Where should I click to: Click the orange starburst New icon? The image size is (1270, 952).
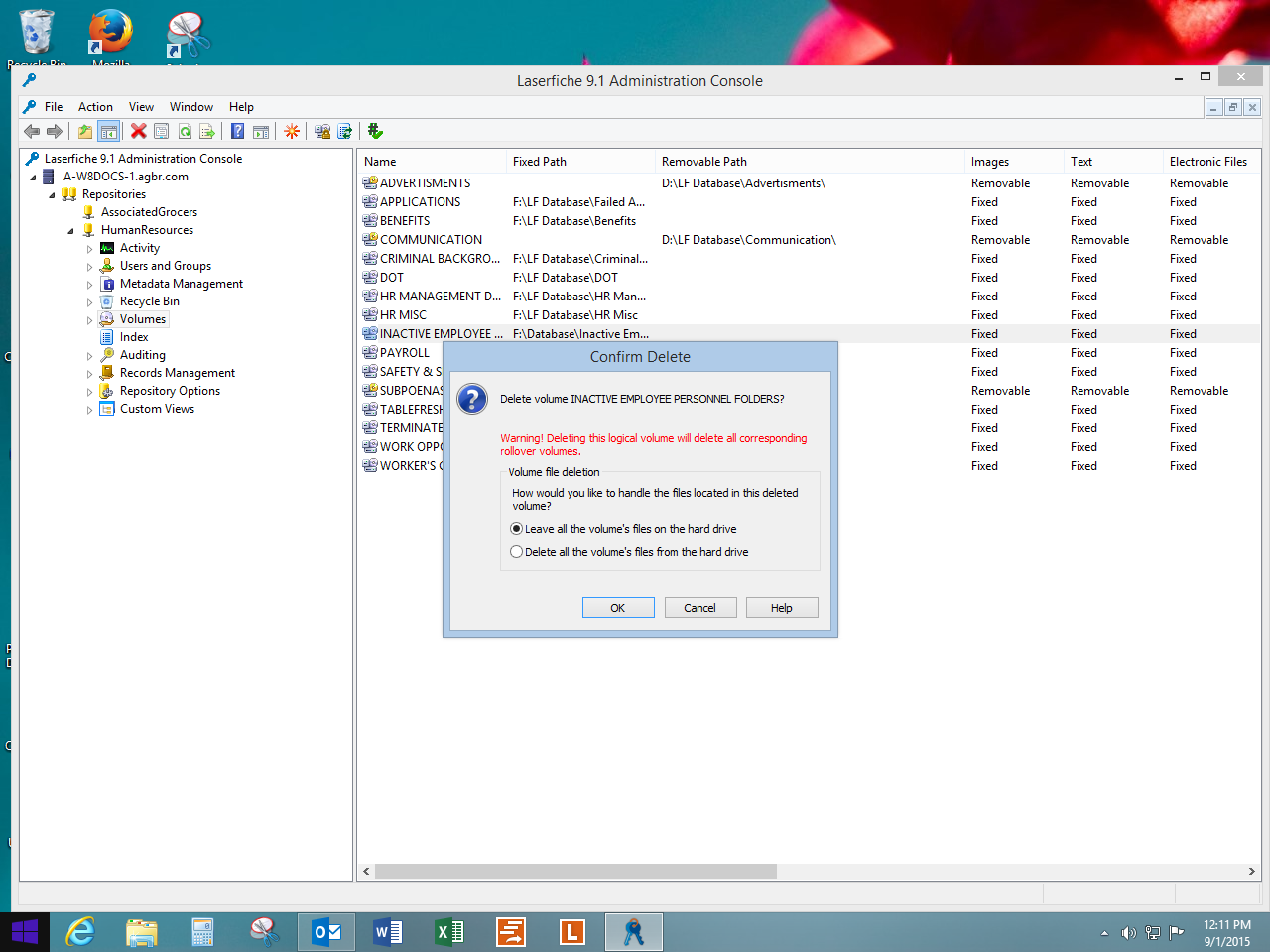point(292,131)
